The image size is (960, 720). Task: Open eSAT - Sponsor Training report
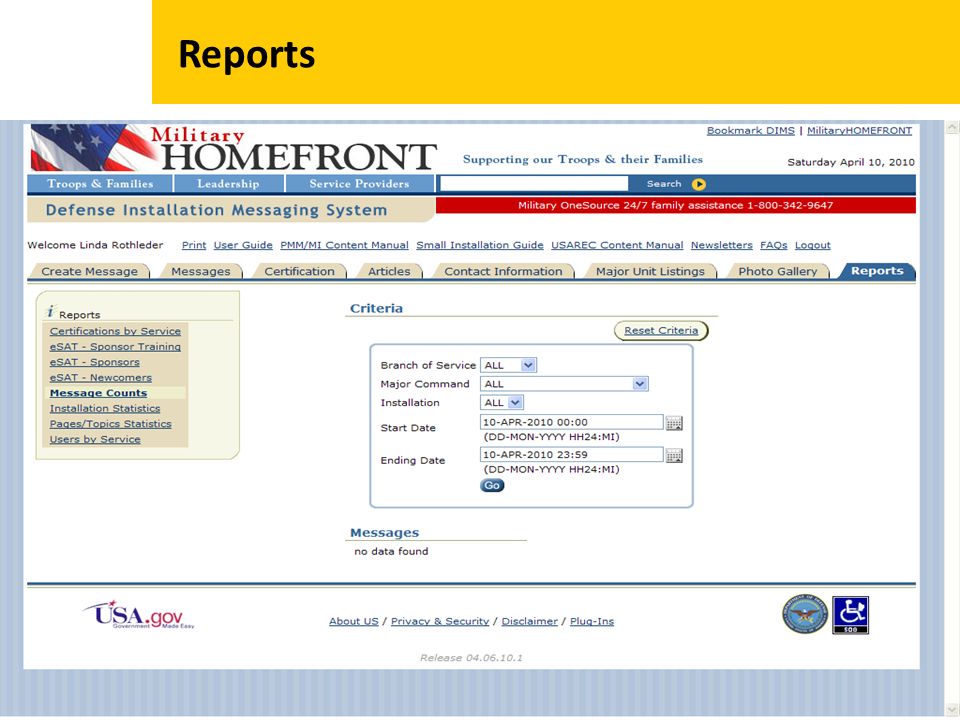115,347
